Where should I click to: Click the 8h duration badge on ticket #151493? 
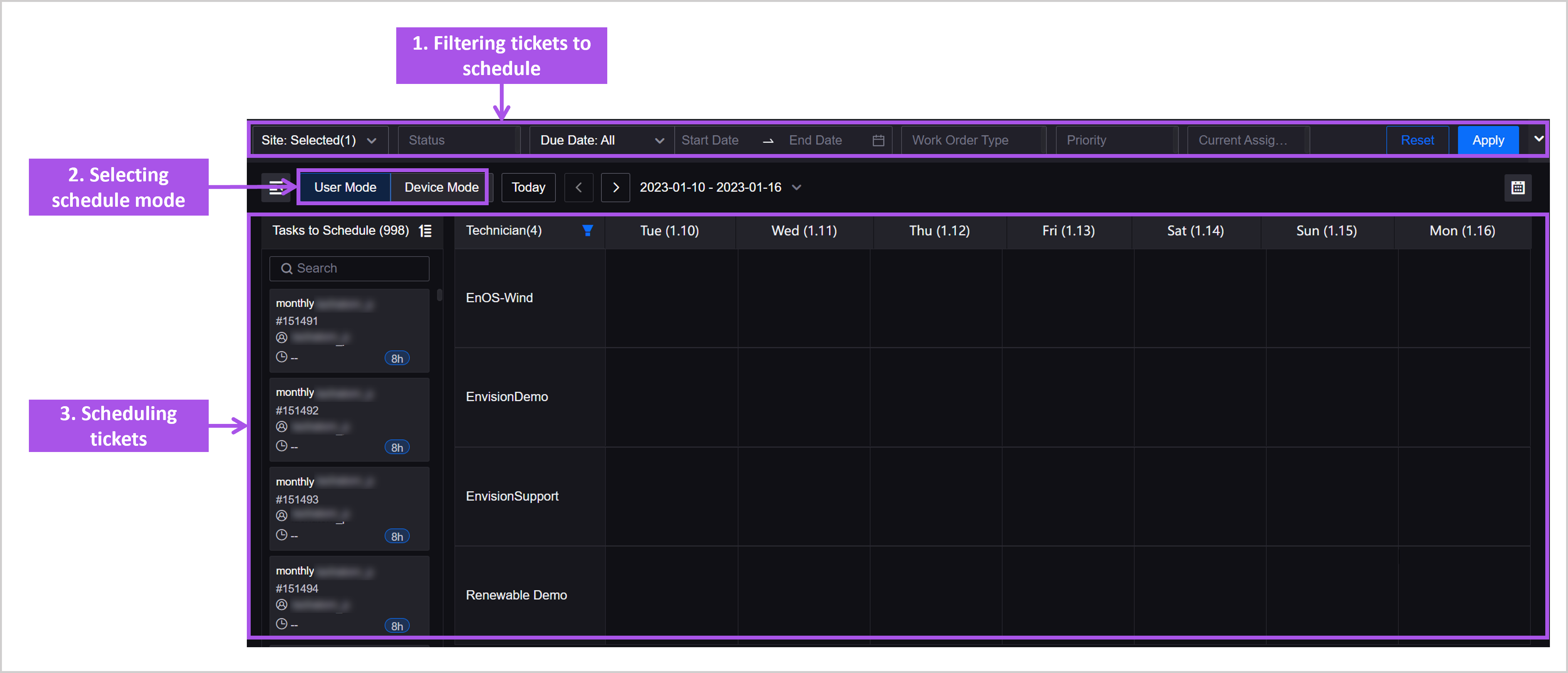coord(397,536)
